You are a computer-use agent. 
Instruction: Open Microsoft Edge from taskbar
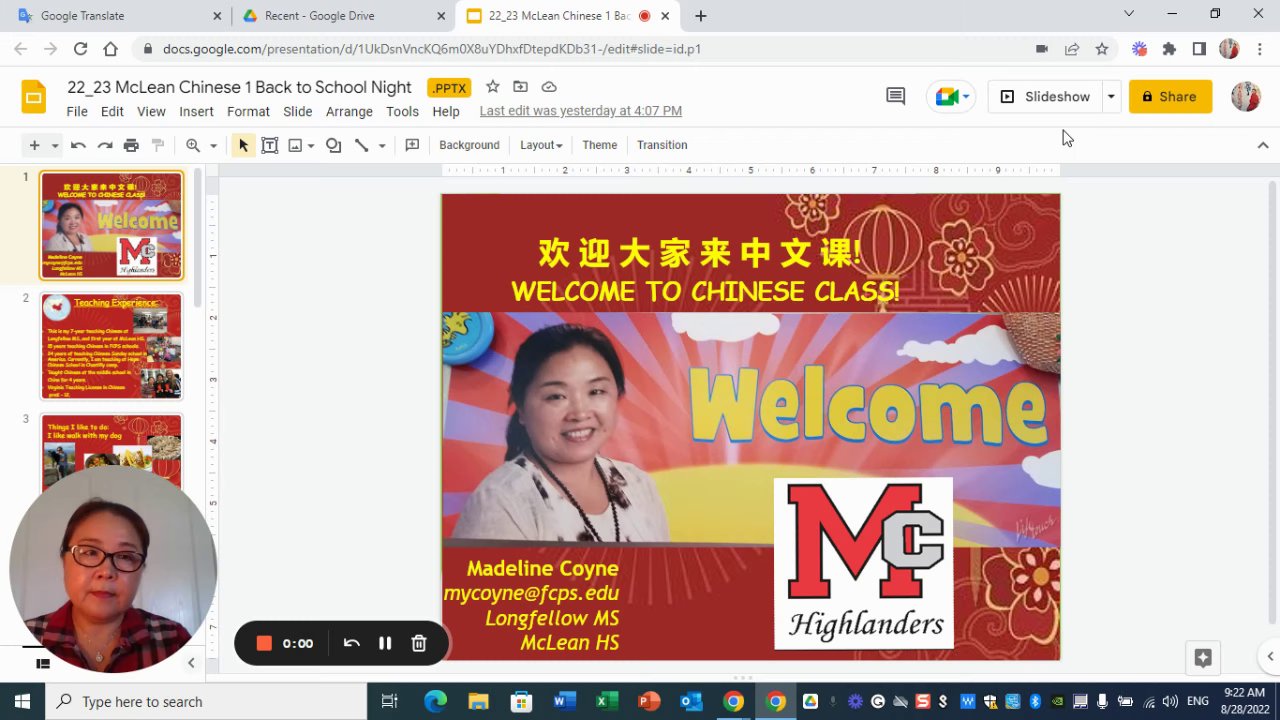pyautogui.click(x=435, y=701)
